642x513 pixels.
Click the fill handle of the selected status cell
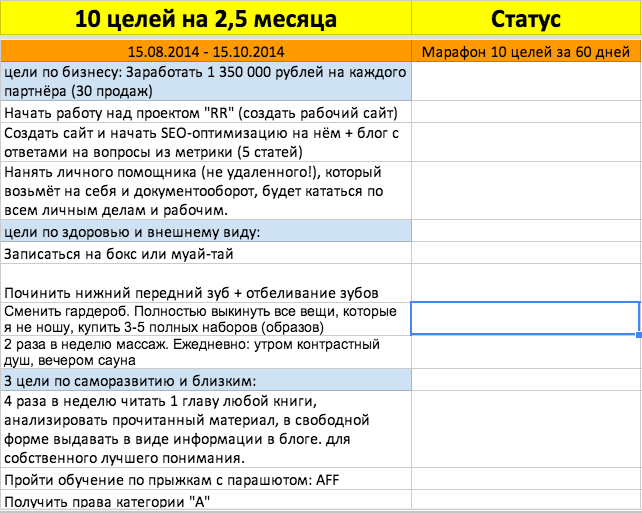tap(639, 334)
